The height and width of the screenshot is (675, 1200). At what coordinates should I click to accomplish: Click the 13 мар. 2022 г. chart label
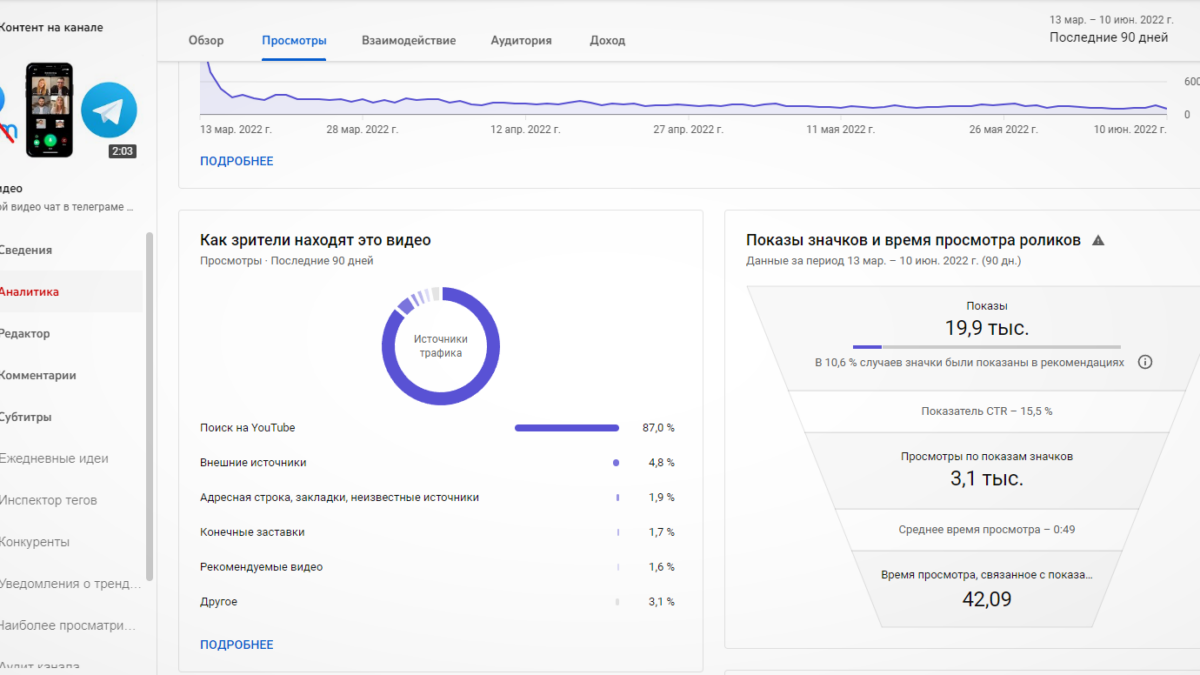click(236, 130)
